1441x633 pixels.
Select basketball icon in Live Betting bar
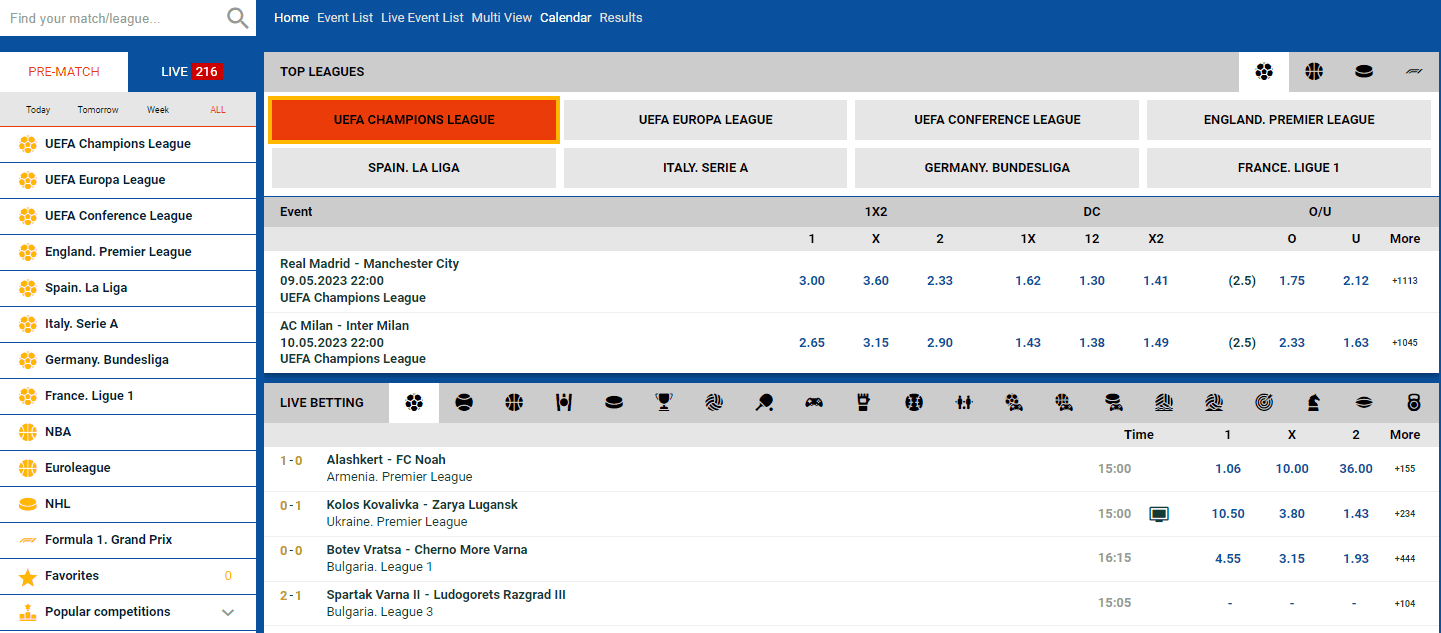514,402
